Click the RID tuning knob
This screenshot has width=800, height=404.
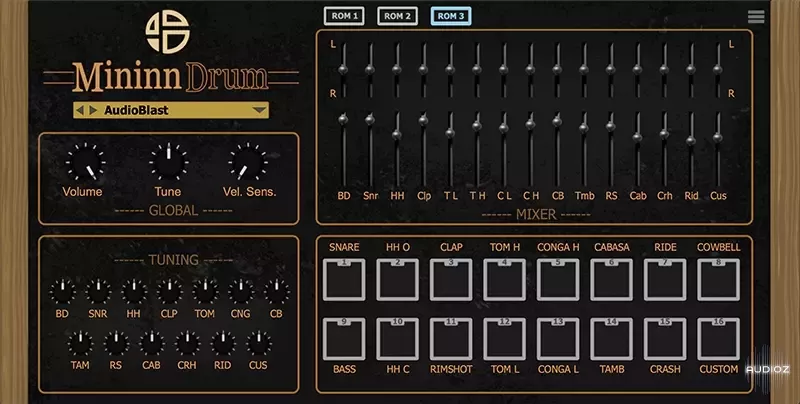click(223, 343)
